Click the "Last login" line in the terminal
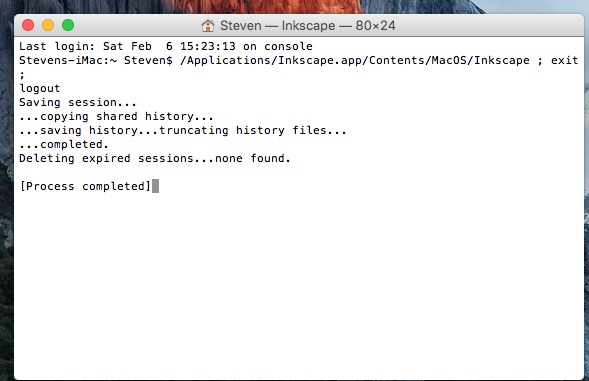 pos(166,46)
